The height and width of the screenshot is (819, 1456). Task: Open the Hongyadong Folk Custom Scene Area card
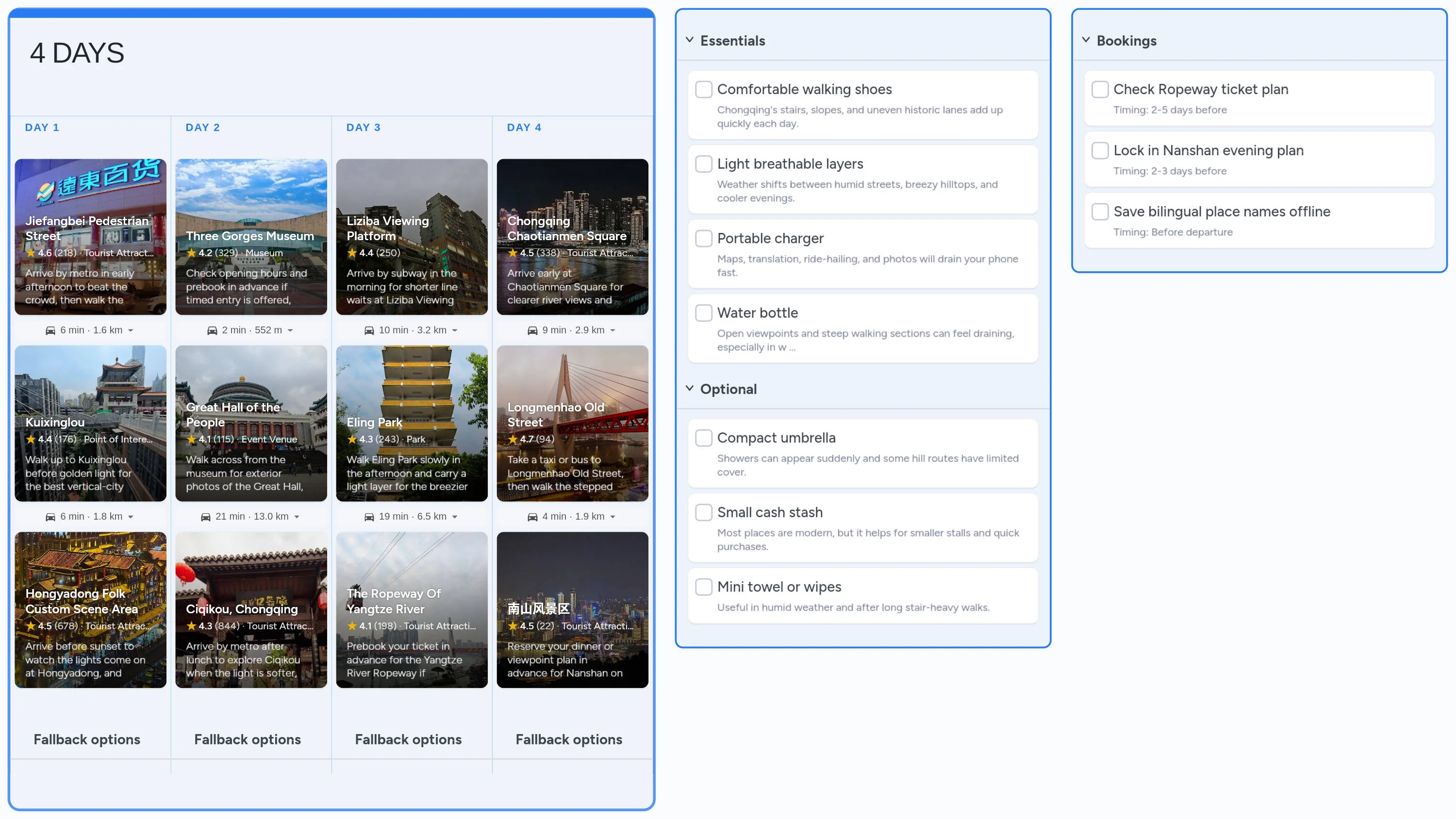coord(90,609)
